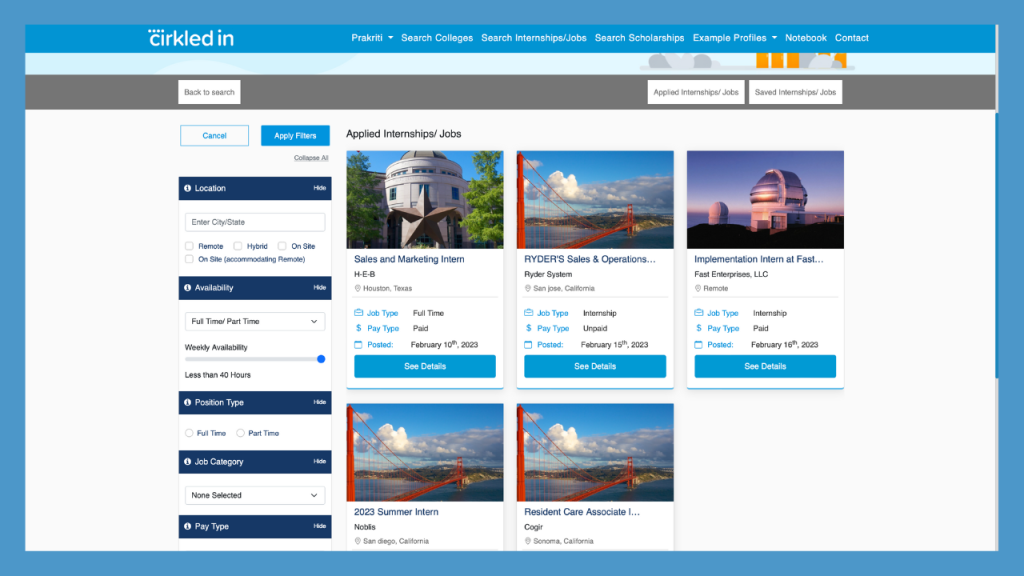The height and width of the screenshot is (576, 1024).
Task: Hide the Availability filter section
Action: 319,287
